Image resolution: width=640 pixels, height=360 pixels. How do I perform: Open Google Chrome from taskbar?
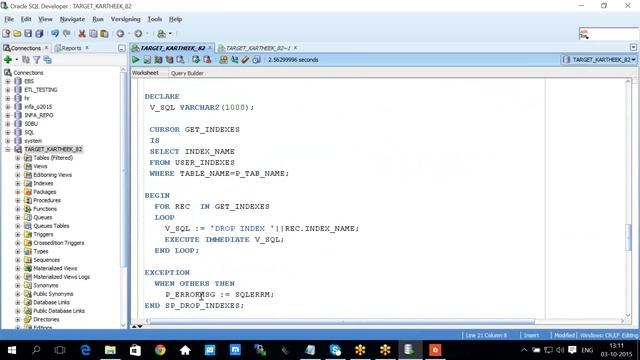[x=160, y=350]
